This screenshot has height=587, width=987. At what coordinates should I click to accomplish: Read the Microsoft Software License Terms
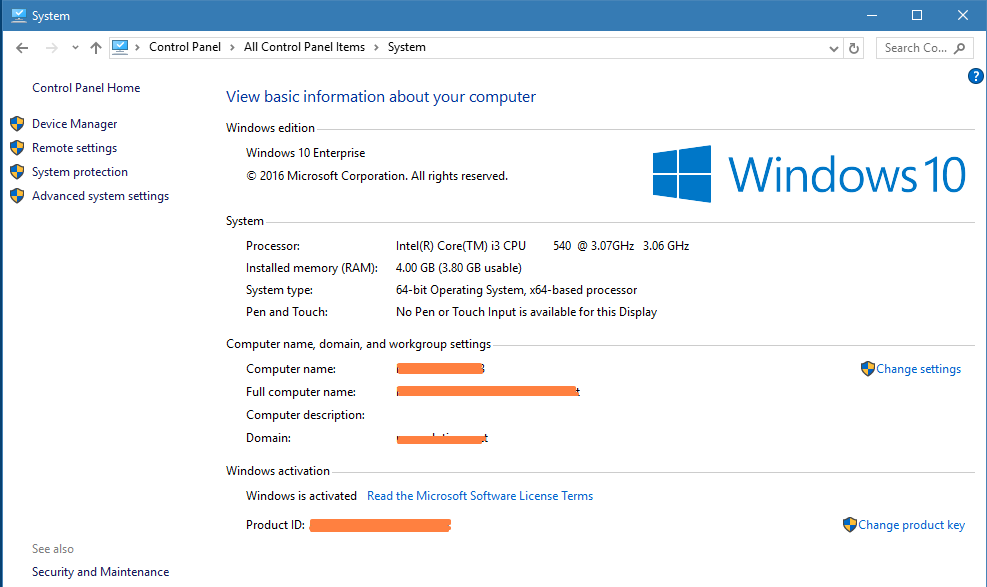click(x=480, y=496)
